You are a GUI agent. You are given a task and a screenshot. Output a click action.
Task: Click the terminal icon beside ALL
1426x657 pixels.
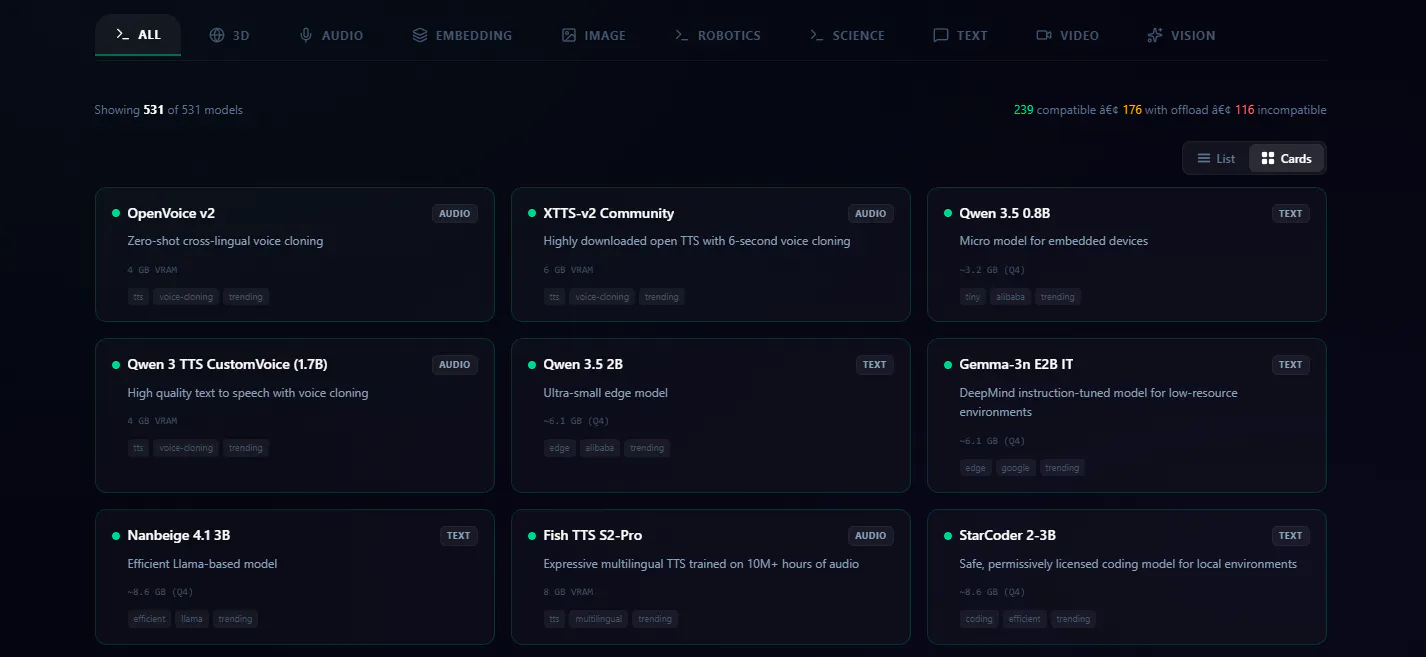pos(123,35)
